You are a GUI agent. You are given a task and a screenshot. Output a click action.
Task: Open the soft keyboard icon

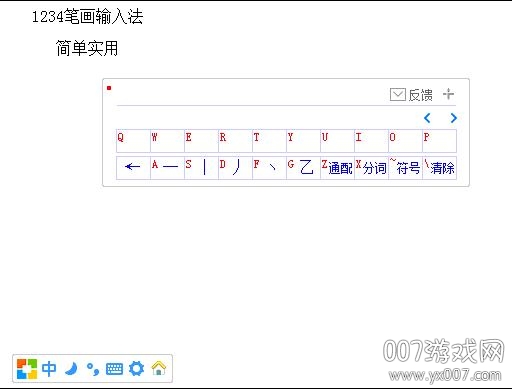[114, 369]
